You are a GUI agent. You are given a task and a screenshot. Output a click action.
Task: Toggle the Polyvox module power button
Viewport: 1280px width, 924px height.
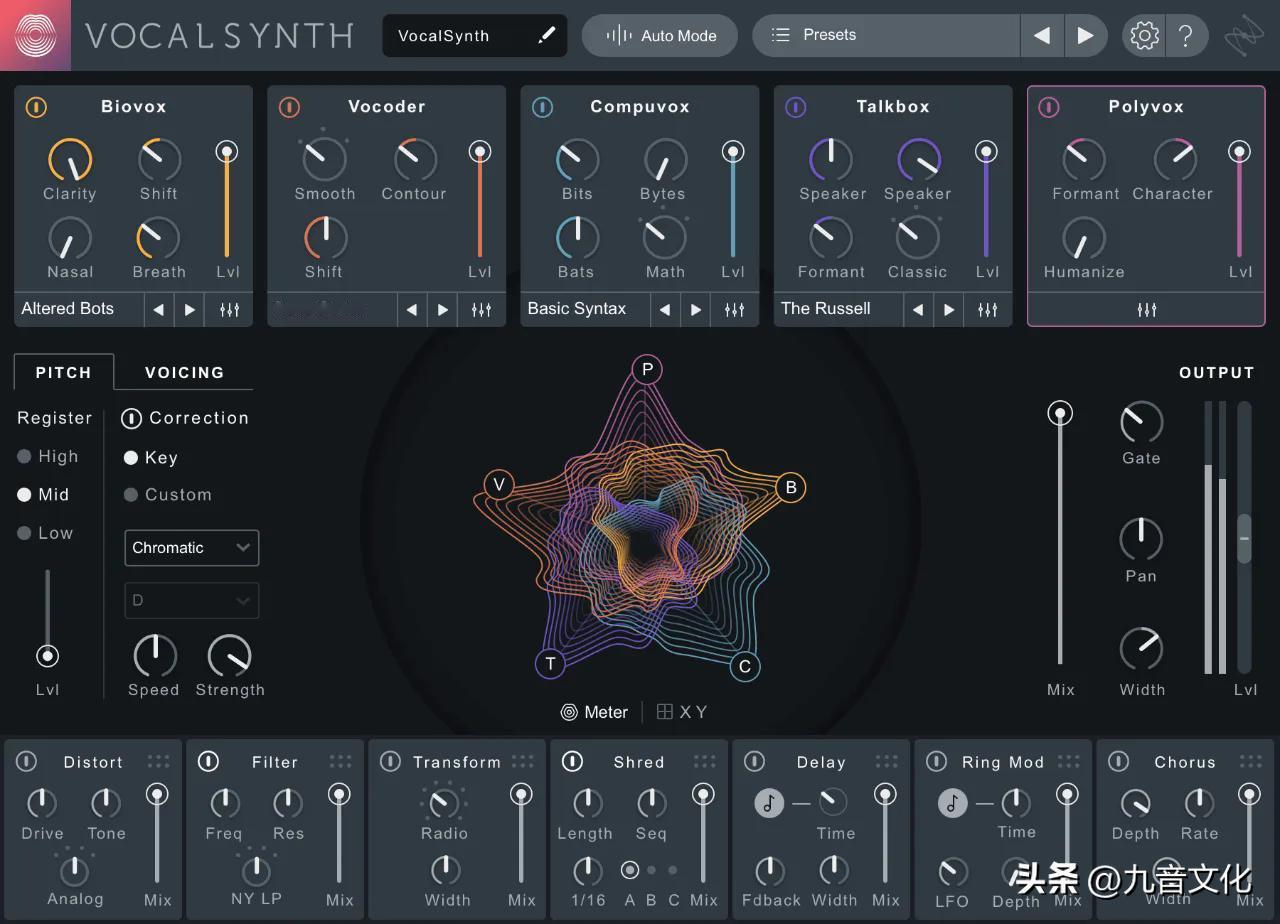point(1048,107)
